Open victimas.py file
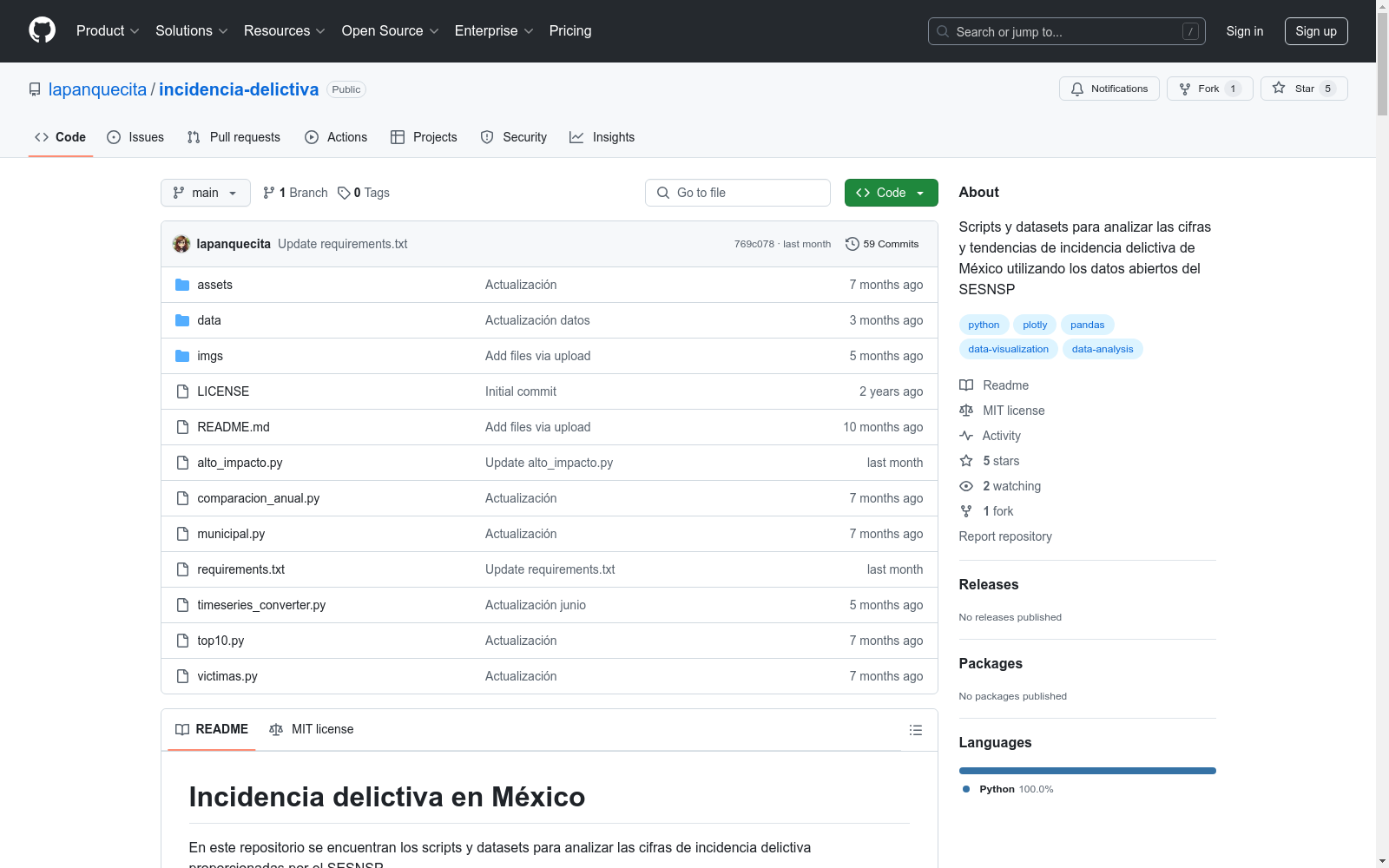Screen dimensions: 1389x868 click(x=227, y=676)
